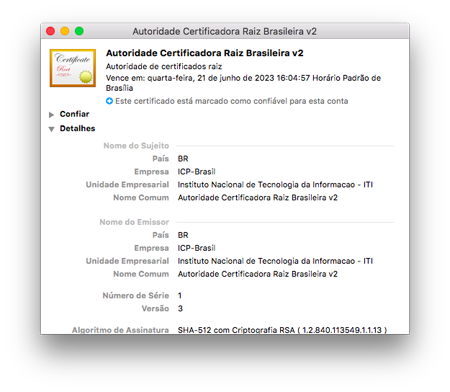Zoom window using the green button

coord(79,31)
